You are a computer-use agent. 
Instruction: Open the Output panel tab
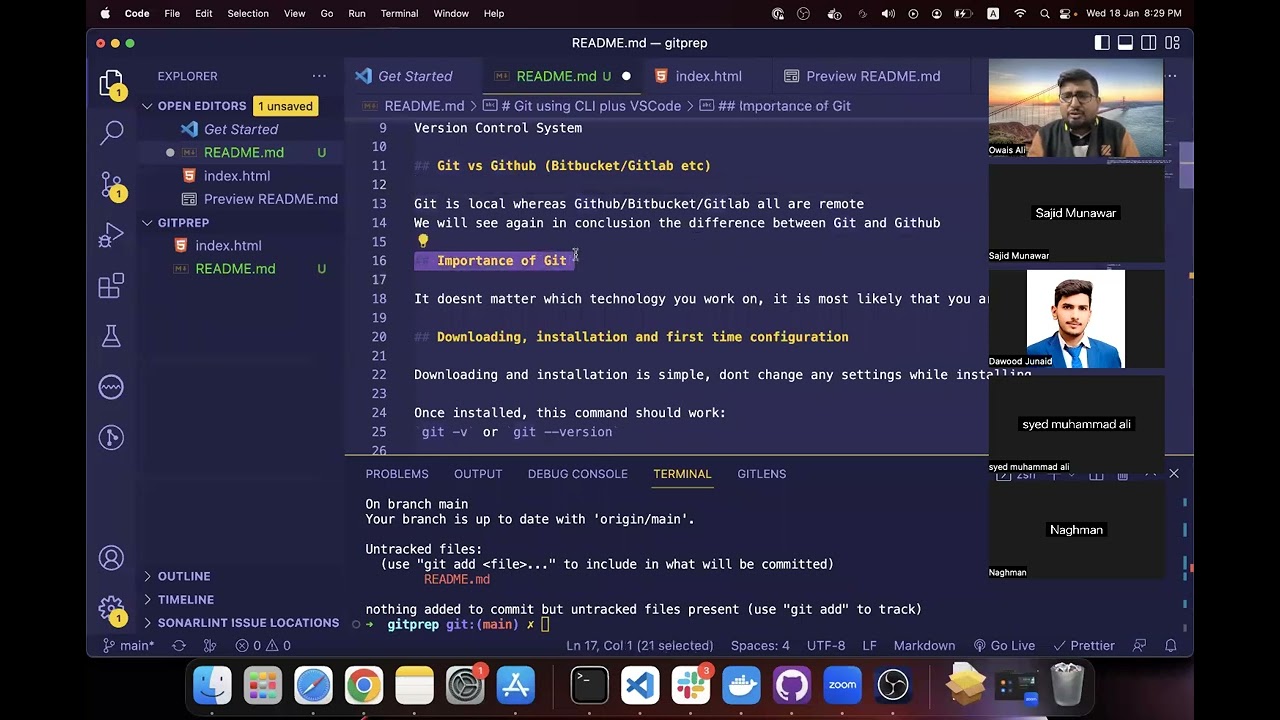pos(478,474)
